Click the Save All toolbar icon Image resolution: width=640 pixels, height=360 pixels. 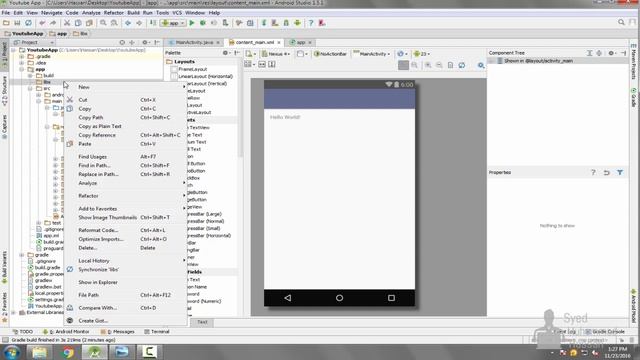17,23
